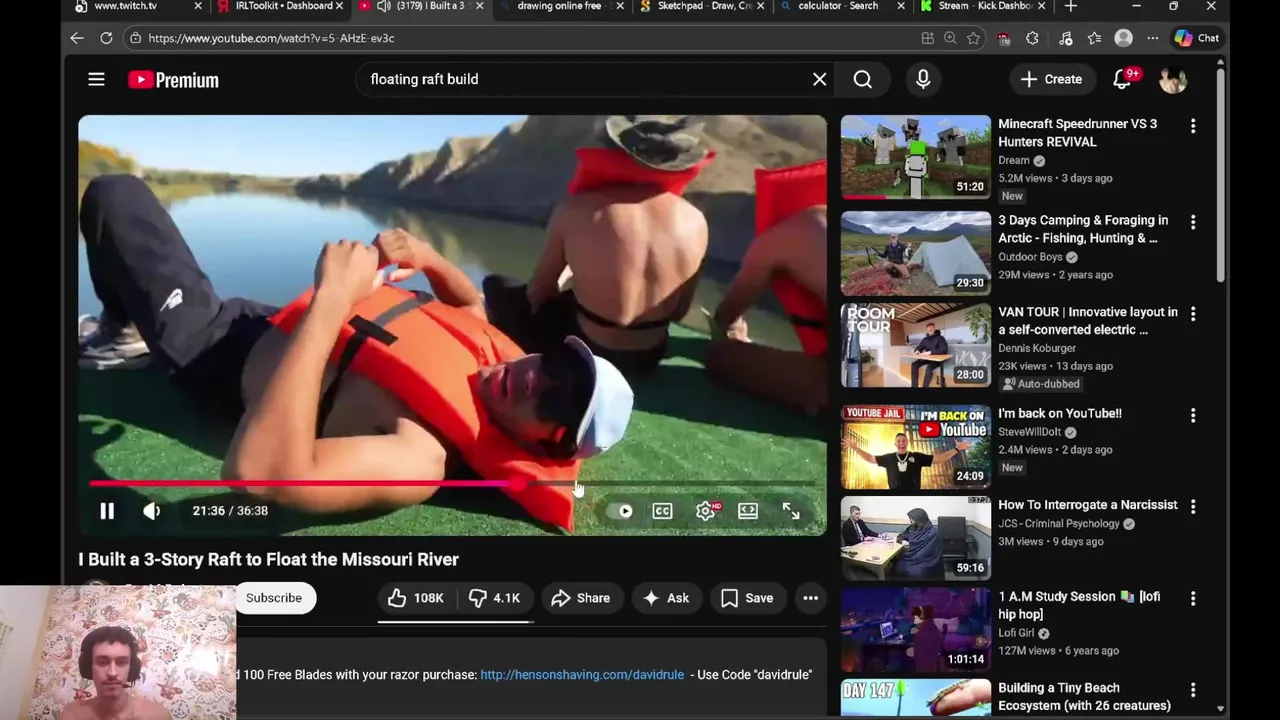This screenshot has height=720, width=1280.
Task: Open the account avatar menu
Action: (x=1173, y=79)
